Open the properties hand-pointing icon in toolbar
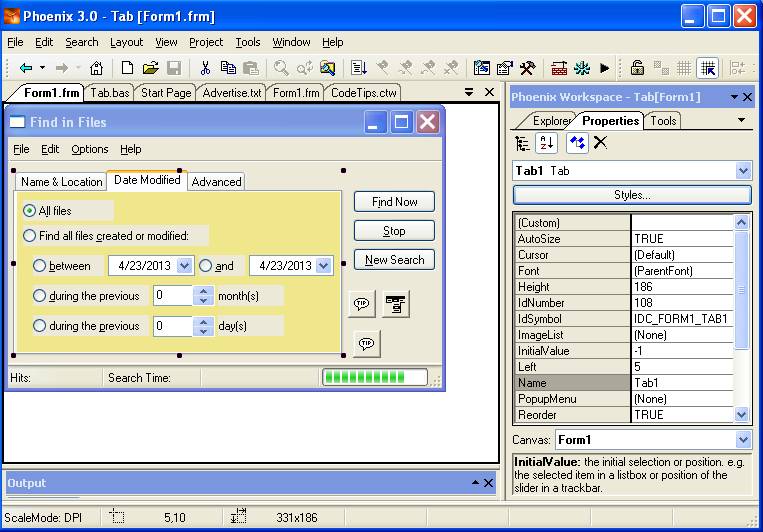The width and height of the screenshot is (763, 532). tap(505, 68)
